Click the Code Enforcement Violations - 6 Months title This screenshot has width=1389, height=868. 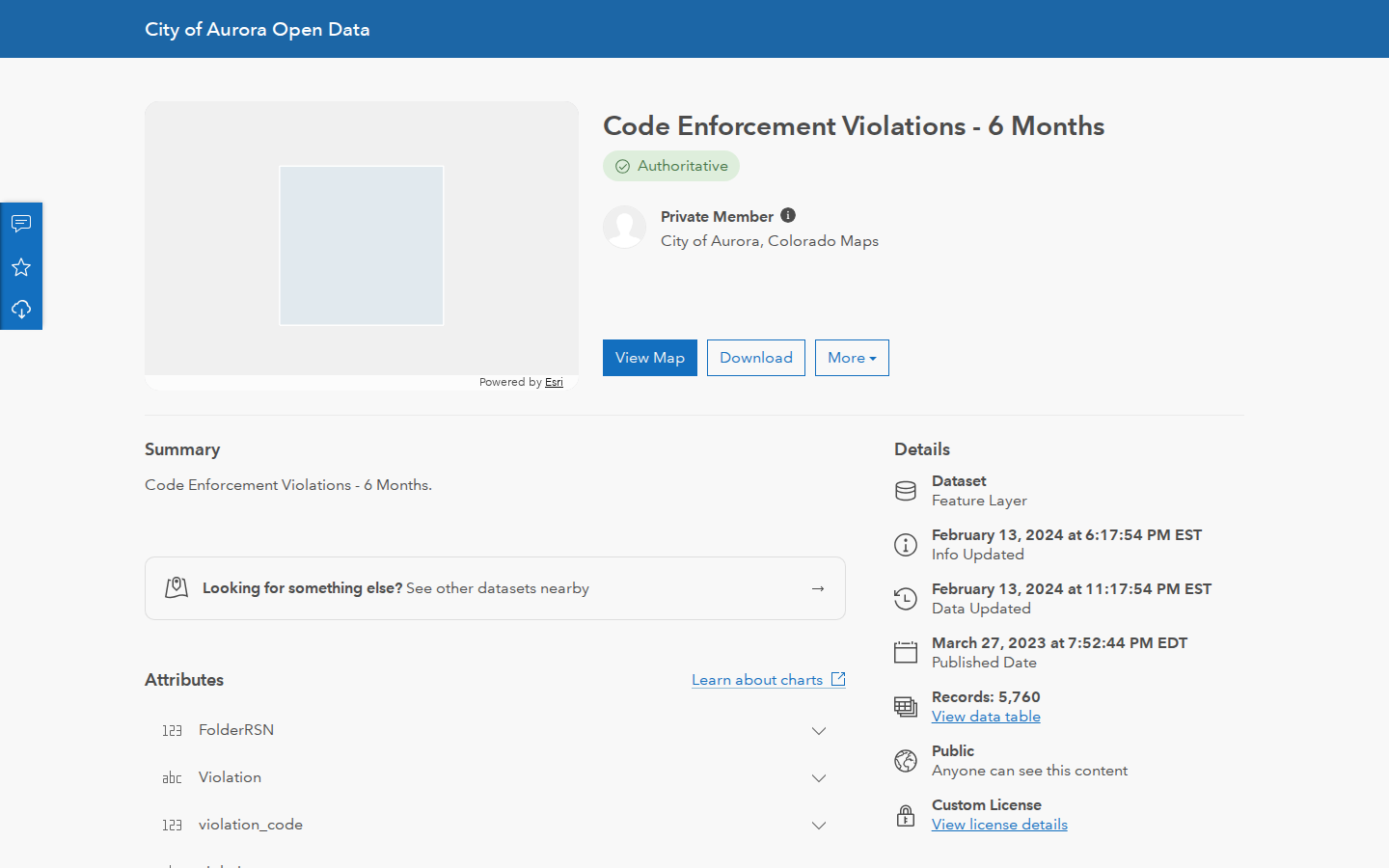click(x=854, y=126)
